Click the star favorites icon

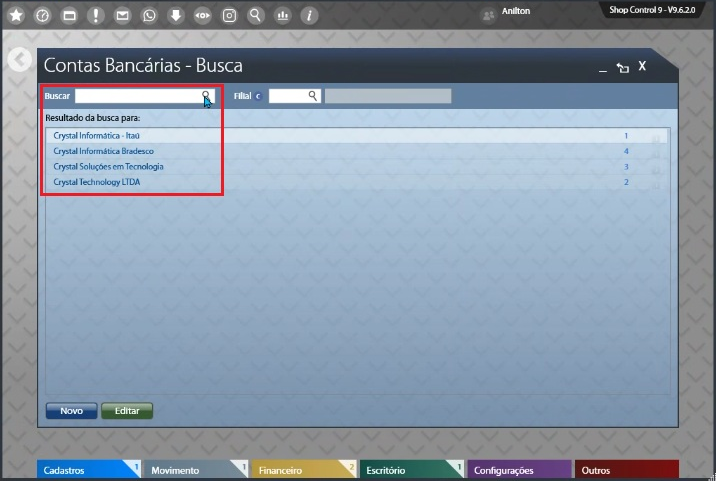[16, 16]
